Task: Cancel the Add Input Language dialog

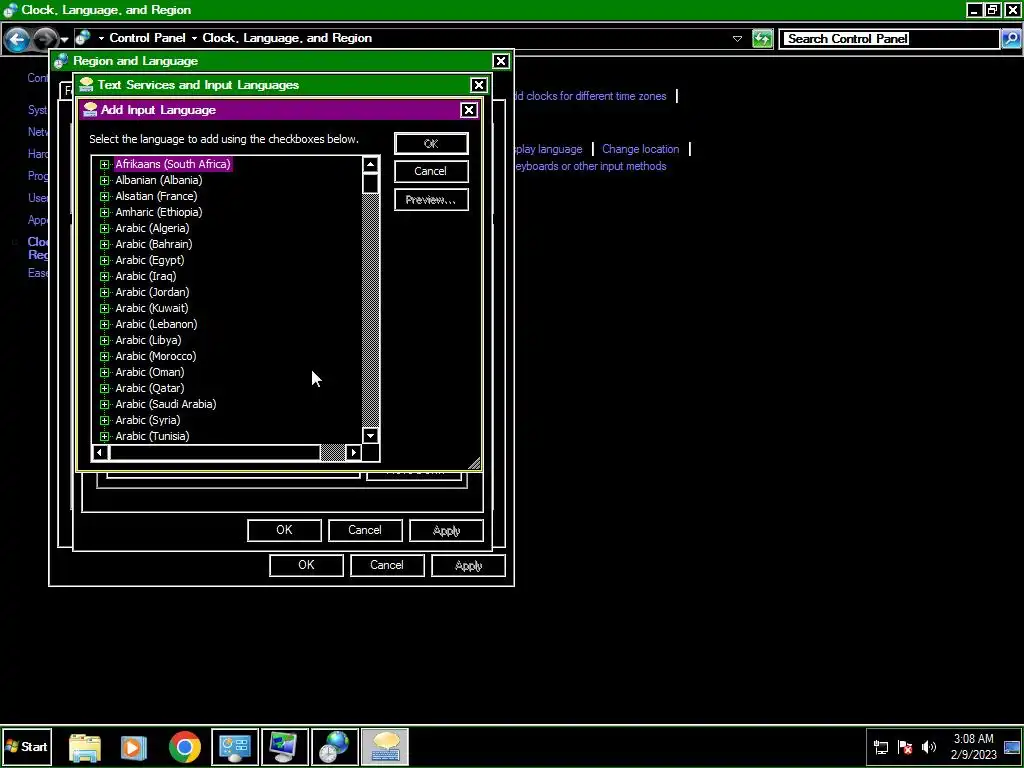Action: pyautogui.click(x=431, y=171)
